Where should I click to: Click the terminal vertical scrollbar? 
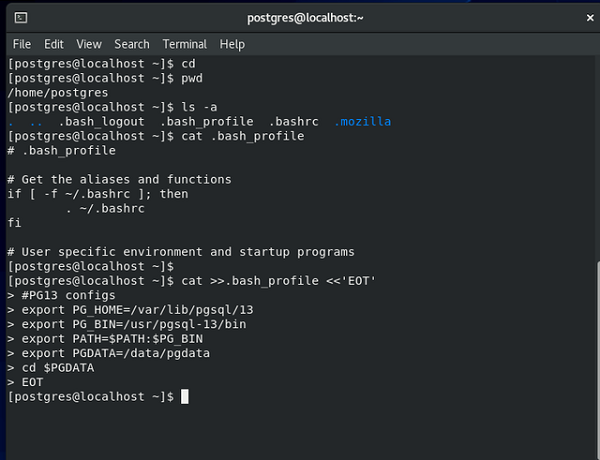pyautogui.click(x=598, y=360)
